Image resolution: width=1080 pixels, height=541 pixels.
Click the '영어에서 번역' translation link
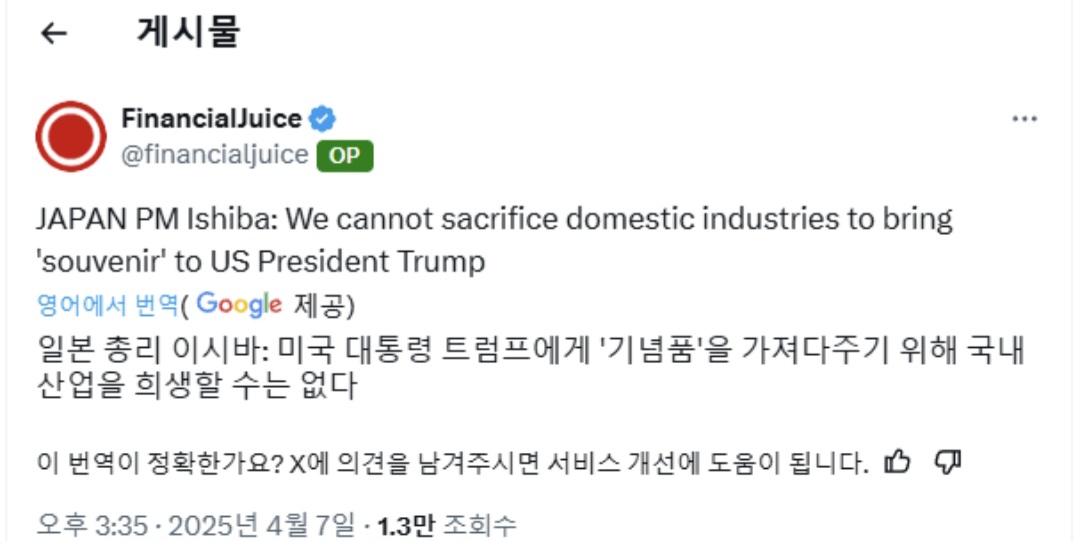(x=107, y=304)
